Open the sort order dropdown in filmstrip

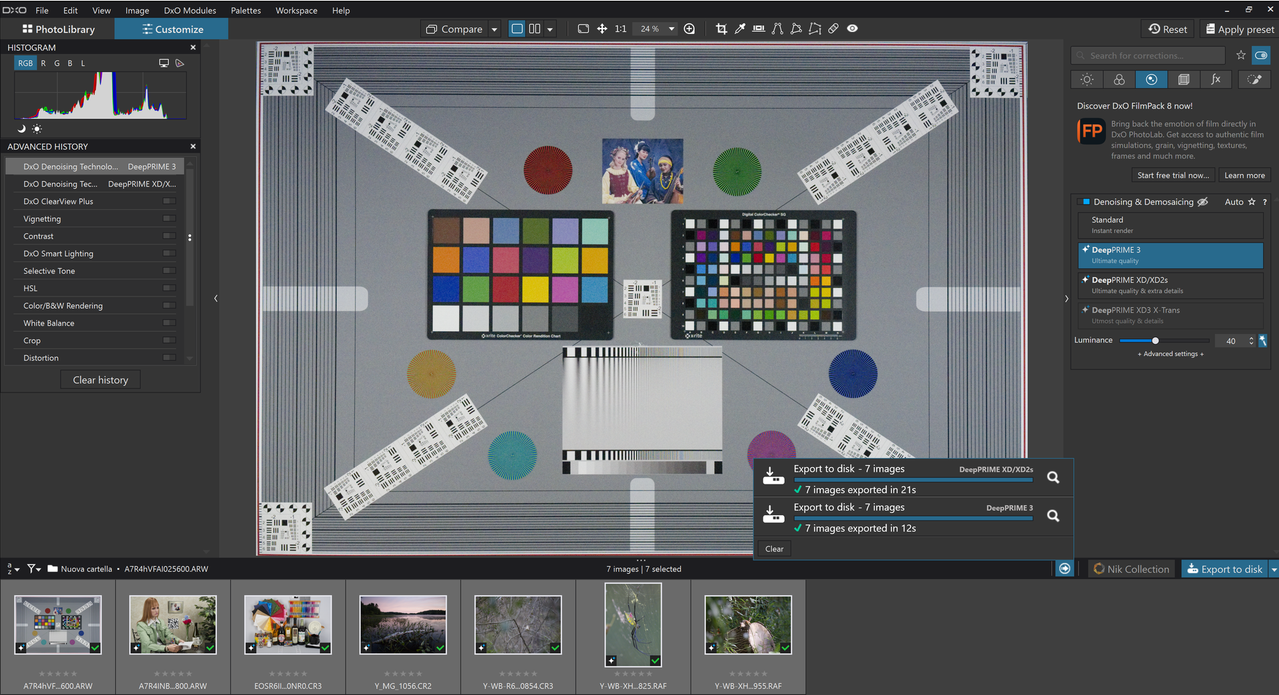pos(13,569)
